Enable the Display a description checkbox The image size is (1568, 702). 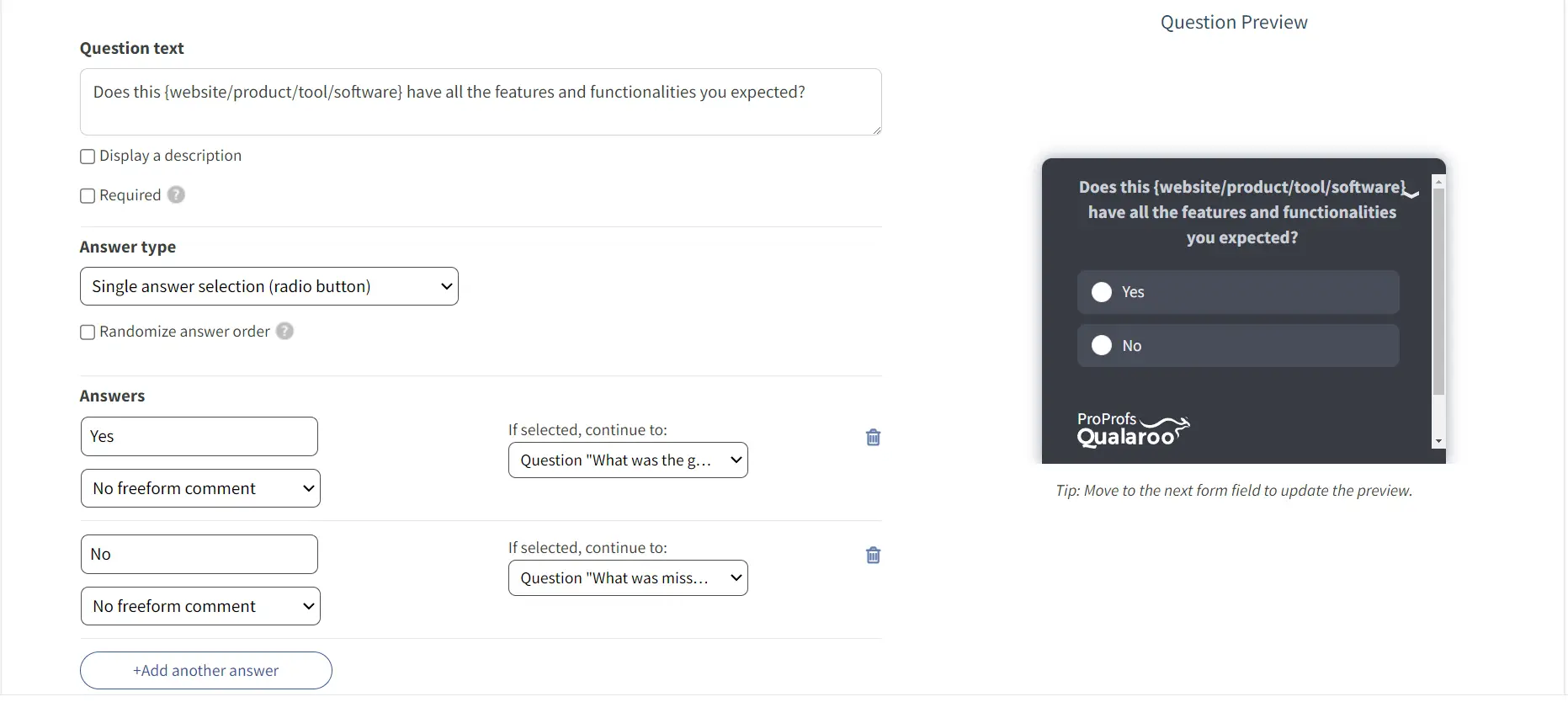(x=88, y=157)
